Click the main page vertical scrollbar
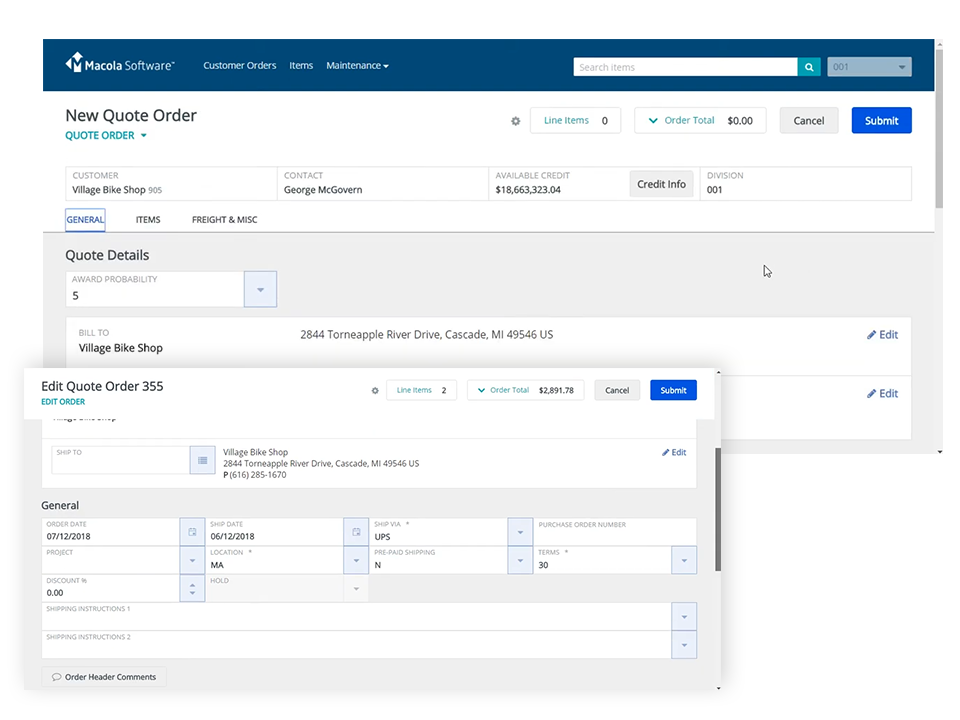The image size is (960, 720). point(939,130)
